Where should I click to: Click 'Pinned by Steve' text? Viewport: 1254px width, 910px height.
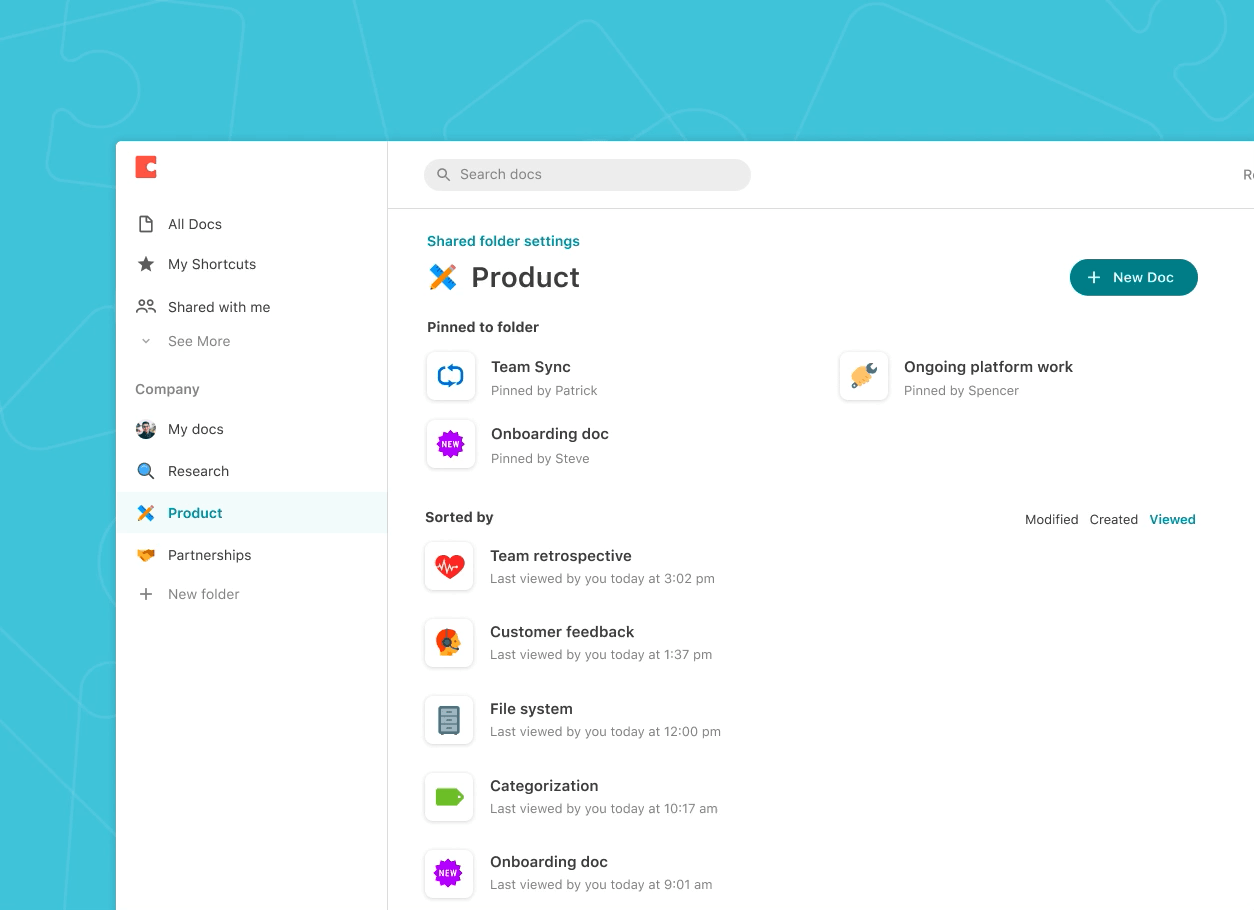pos(540,459)
